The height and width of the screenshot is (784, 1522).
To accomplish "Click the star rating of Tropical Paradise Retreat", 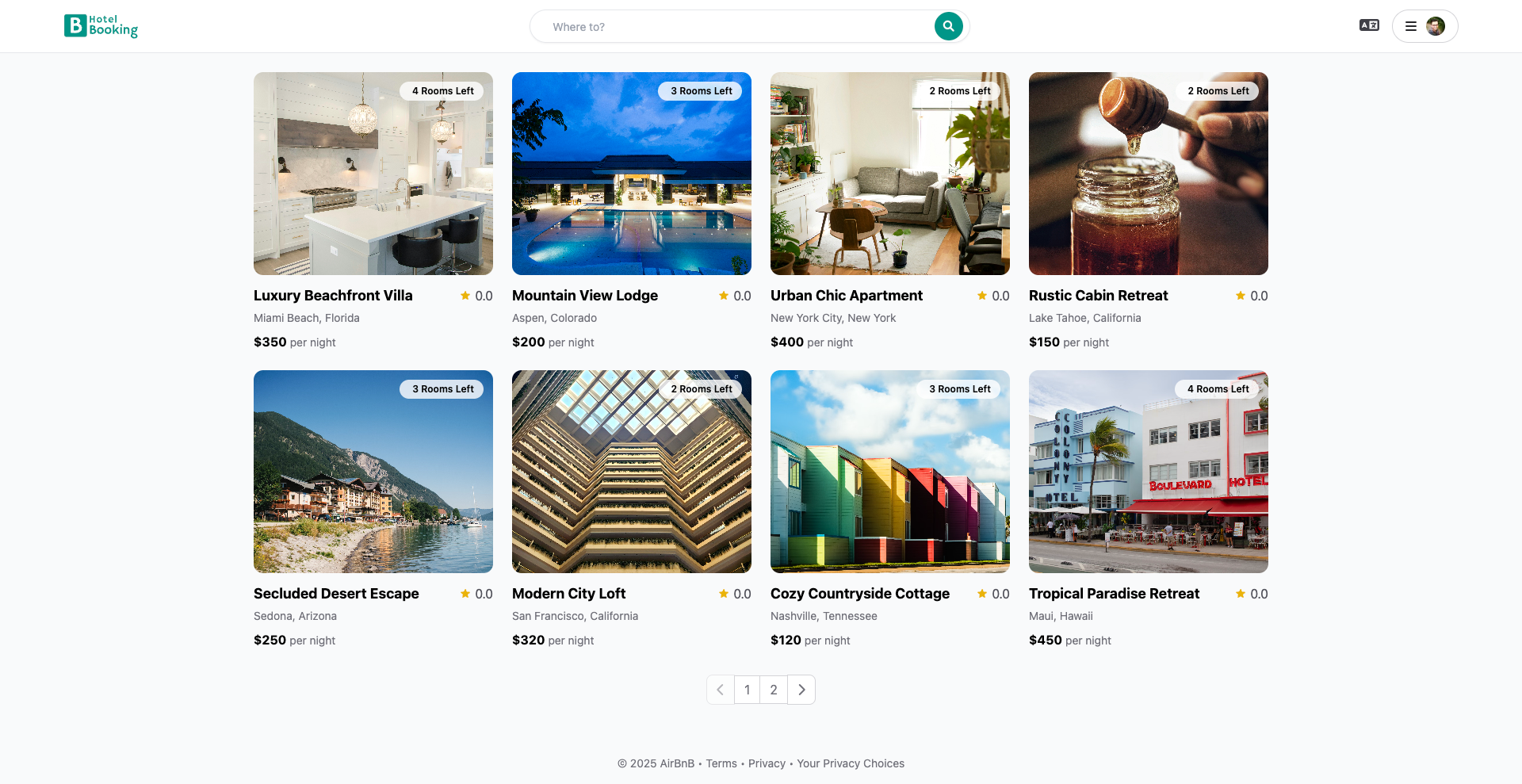I will tap(1252, 594).
